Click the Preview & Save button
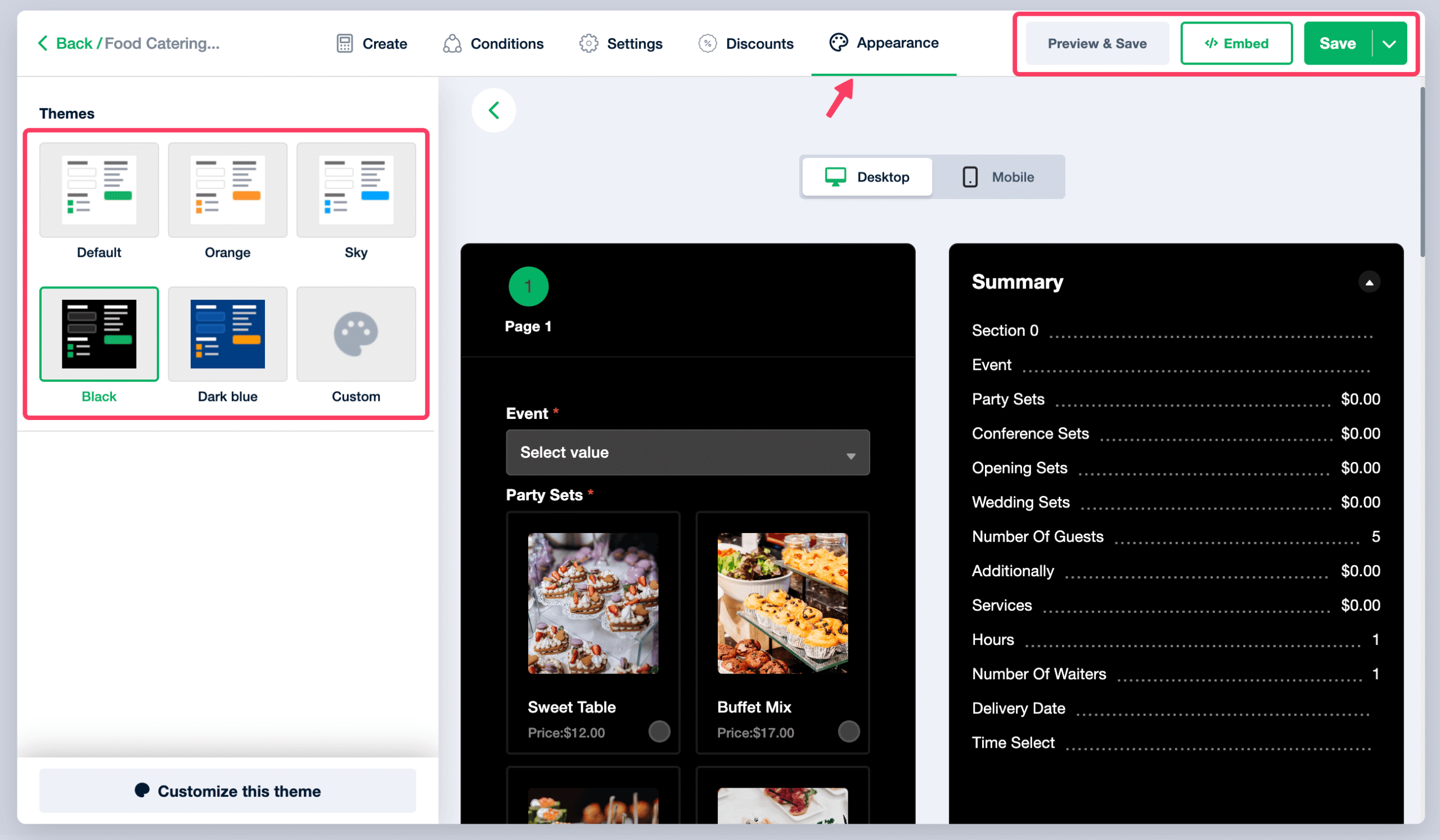The width and height of the screenshot is (1440, 840). 1097,43
